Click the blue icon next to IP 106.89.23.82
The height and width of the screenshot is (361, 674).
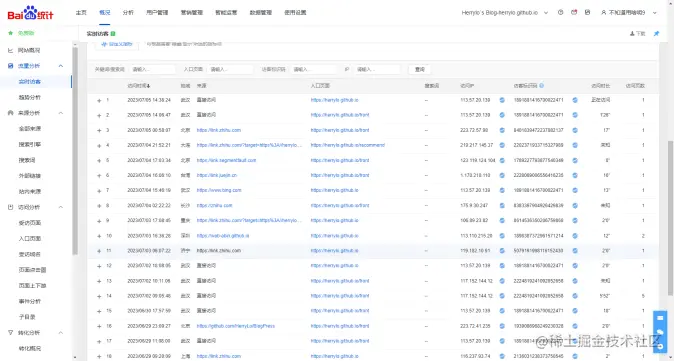coord(502,220)
